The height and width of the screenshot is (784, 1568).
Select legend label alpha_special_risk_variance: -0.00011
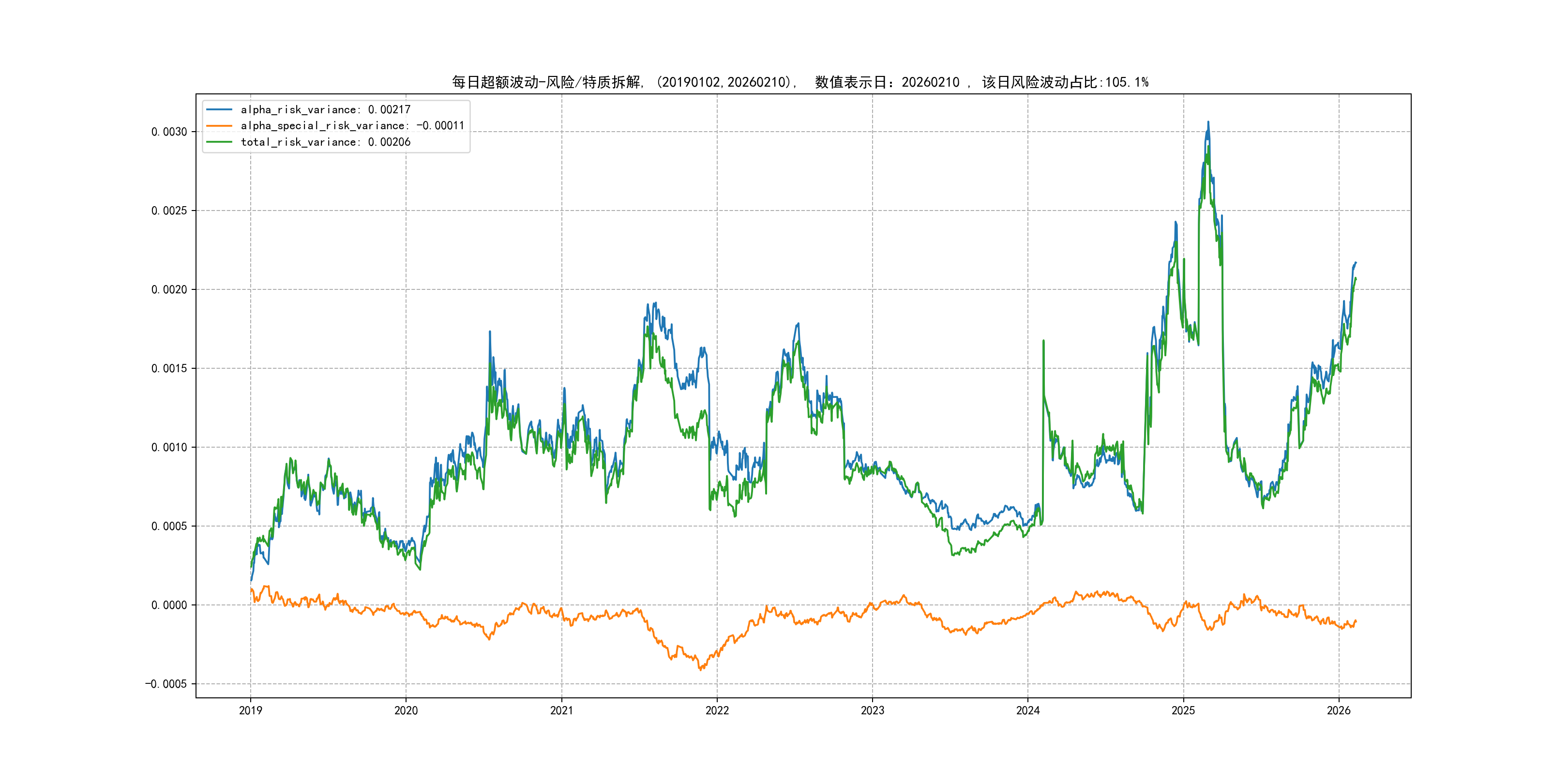coord(352,125)
